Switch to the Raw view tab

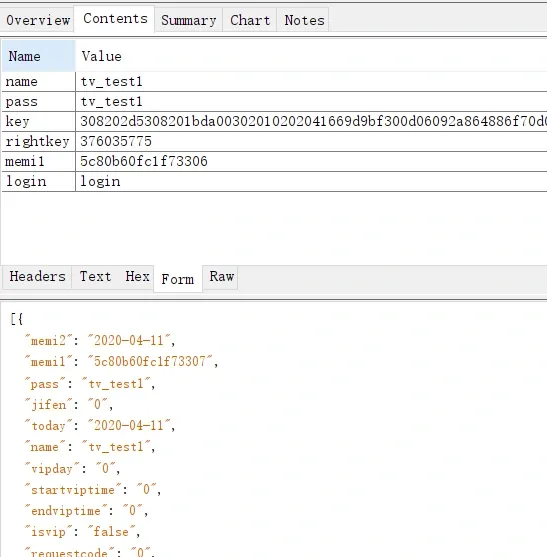pyautogui.click(x=221, y=277)
